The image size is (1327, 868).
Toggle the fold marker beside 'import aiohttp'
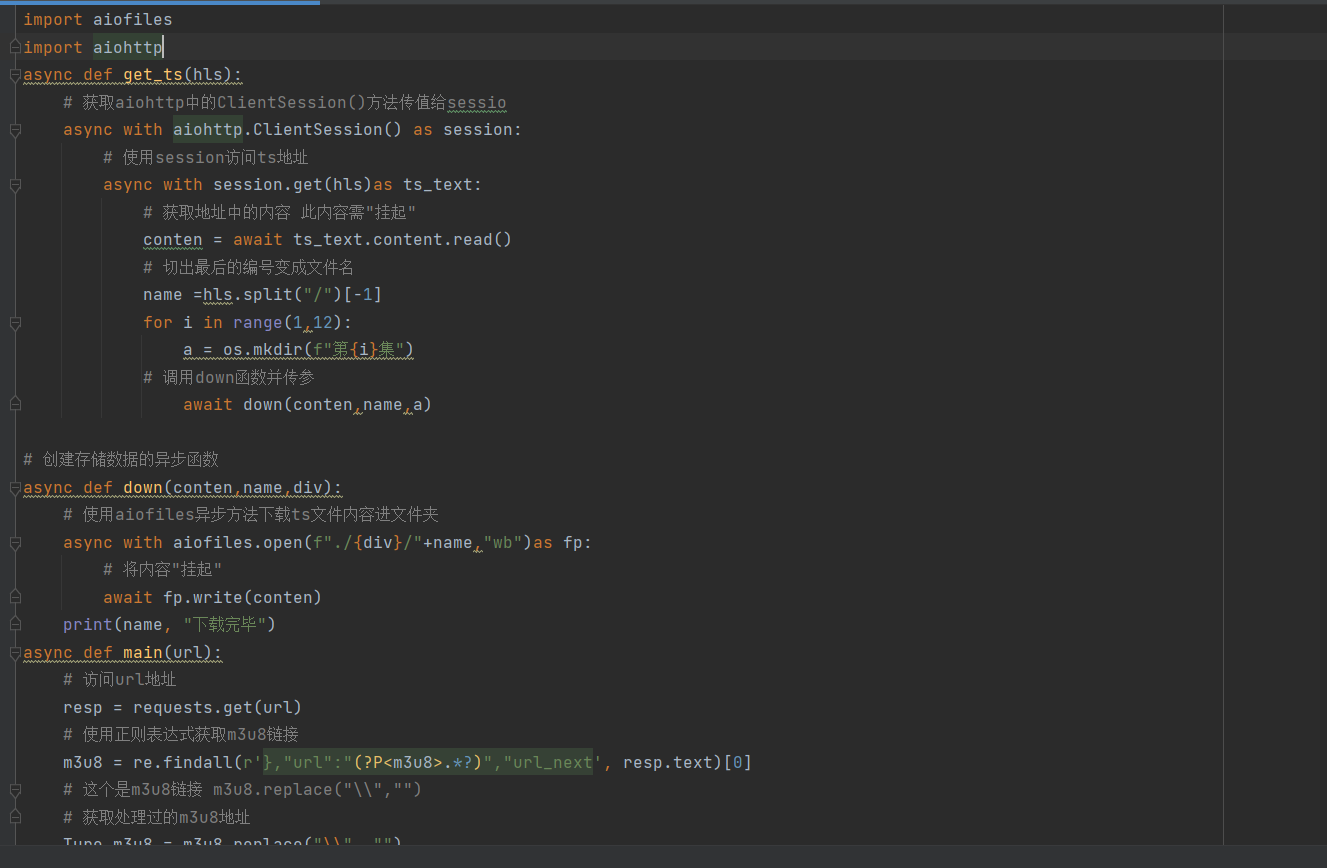pyautogui.click(x=14, y=47)
